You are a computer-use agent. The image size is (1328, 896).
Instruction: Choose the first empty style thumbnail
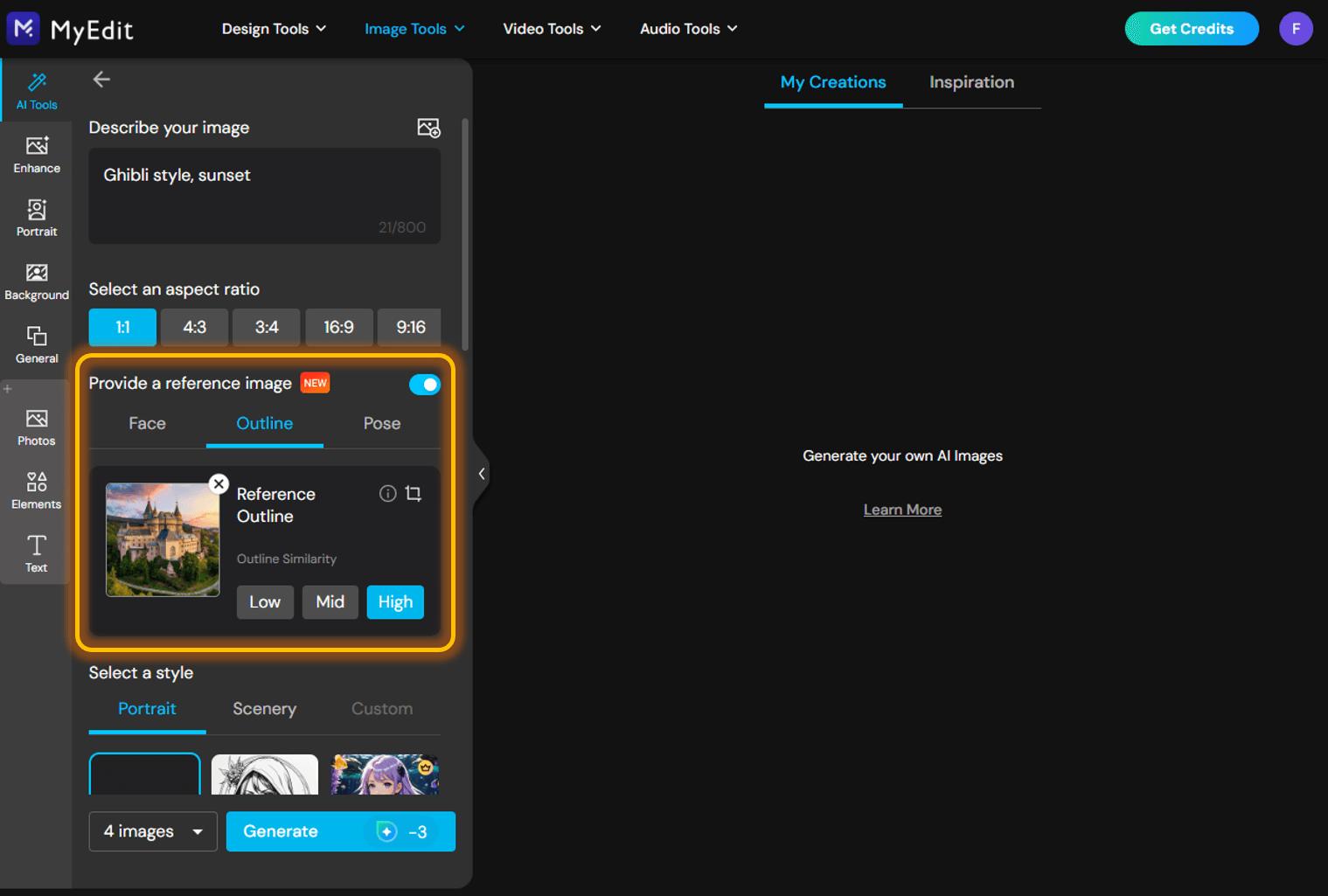coord(144,774)
